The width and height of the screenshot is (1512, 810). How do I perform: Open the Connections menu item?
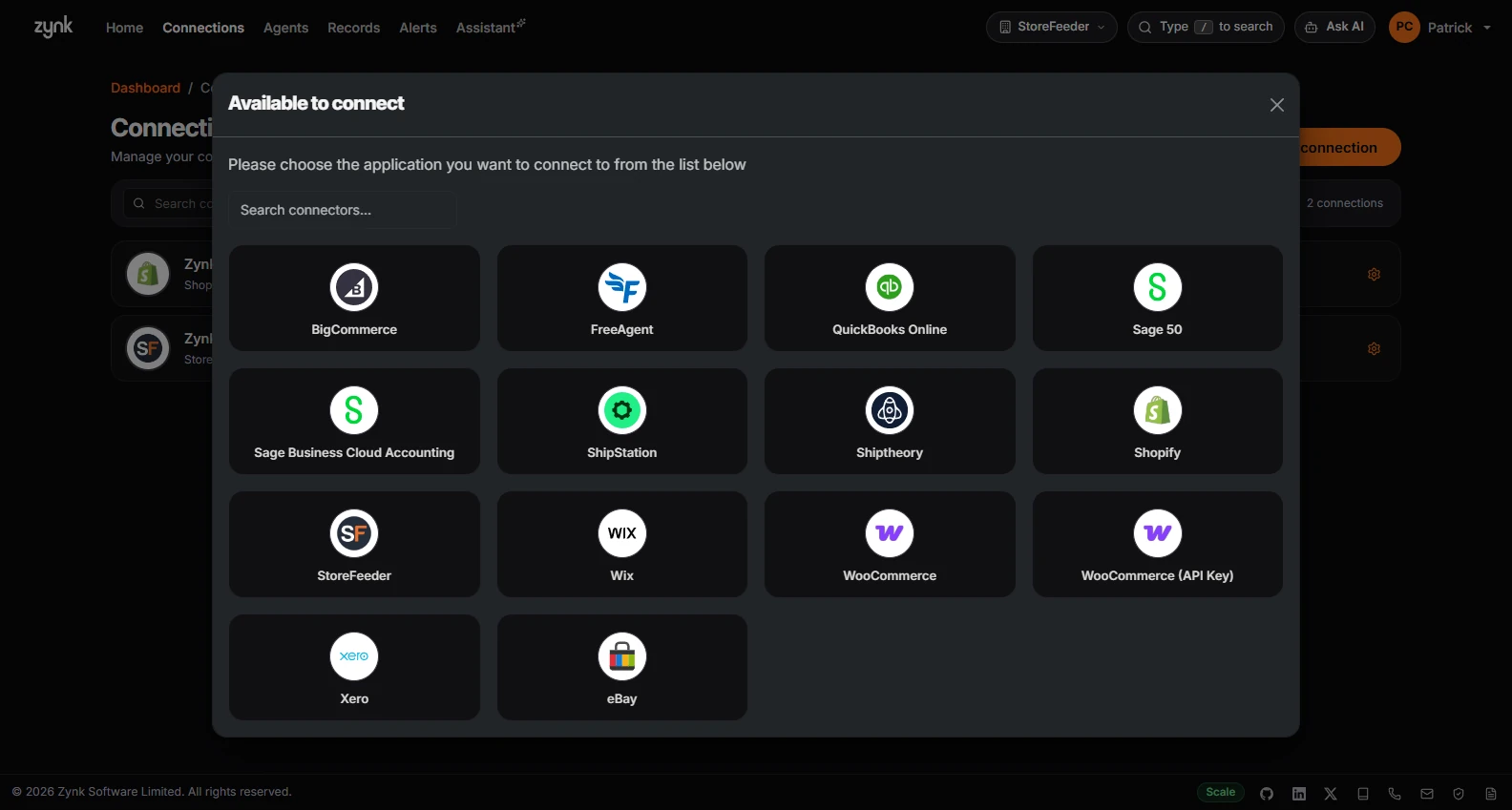point(203,28)
